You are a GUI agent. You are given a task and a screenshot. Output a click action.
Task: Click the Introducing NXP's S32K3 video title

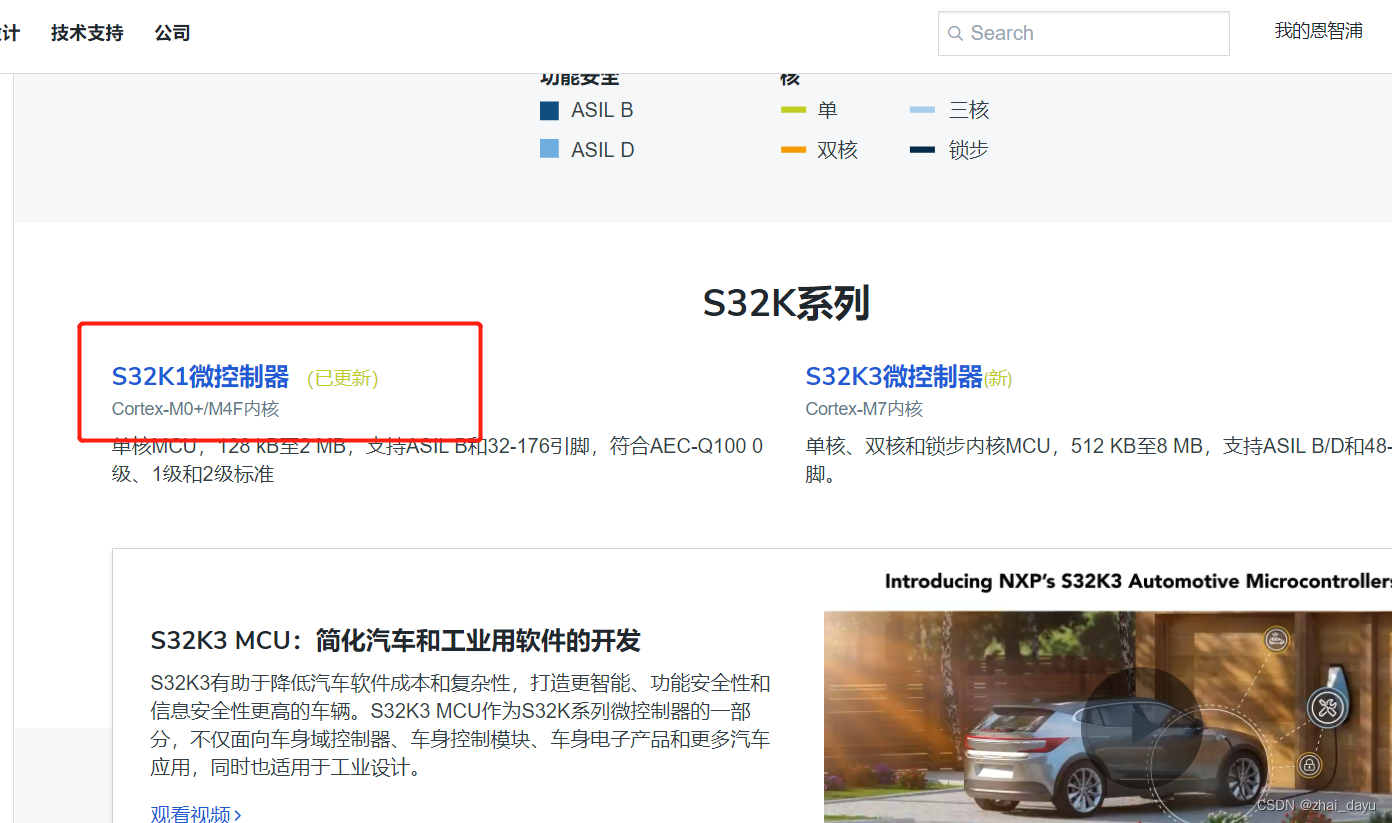coord(1138,581)
